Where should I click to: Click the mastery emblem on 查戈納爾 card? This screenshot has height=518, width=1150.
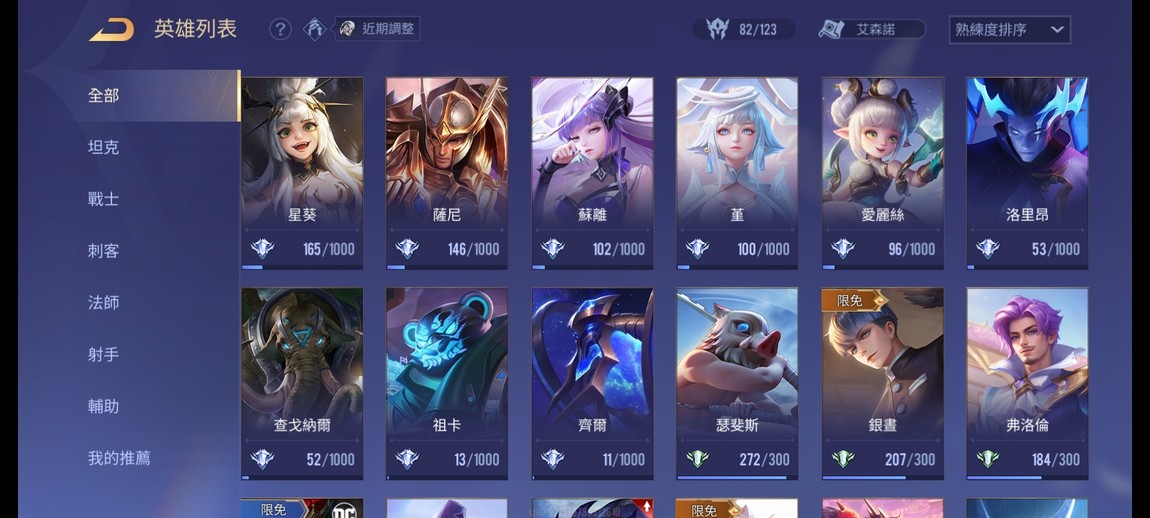262,459
